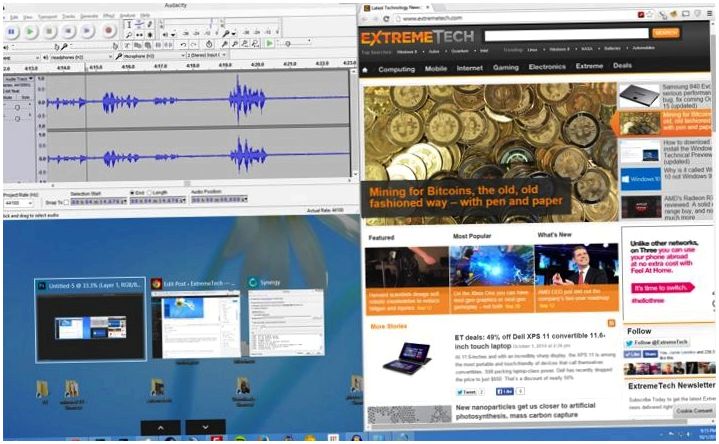Open the audio host dropdown

[x=21, y=57]
